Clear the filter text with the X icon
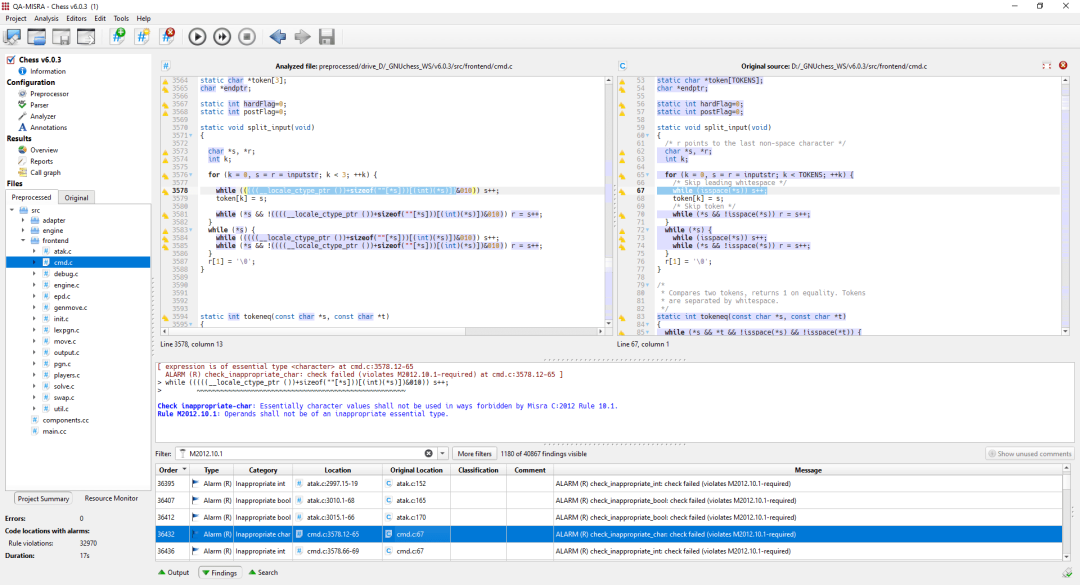This screenshot has width=1080, height=585. [x=429, y=453]
